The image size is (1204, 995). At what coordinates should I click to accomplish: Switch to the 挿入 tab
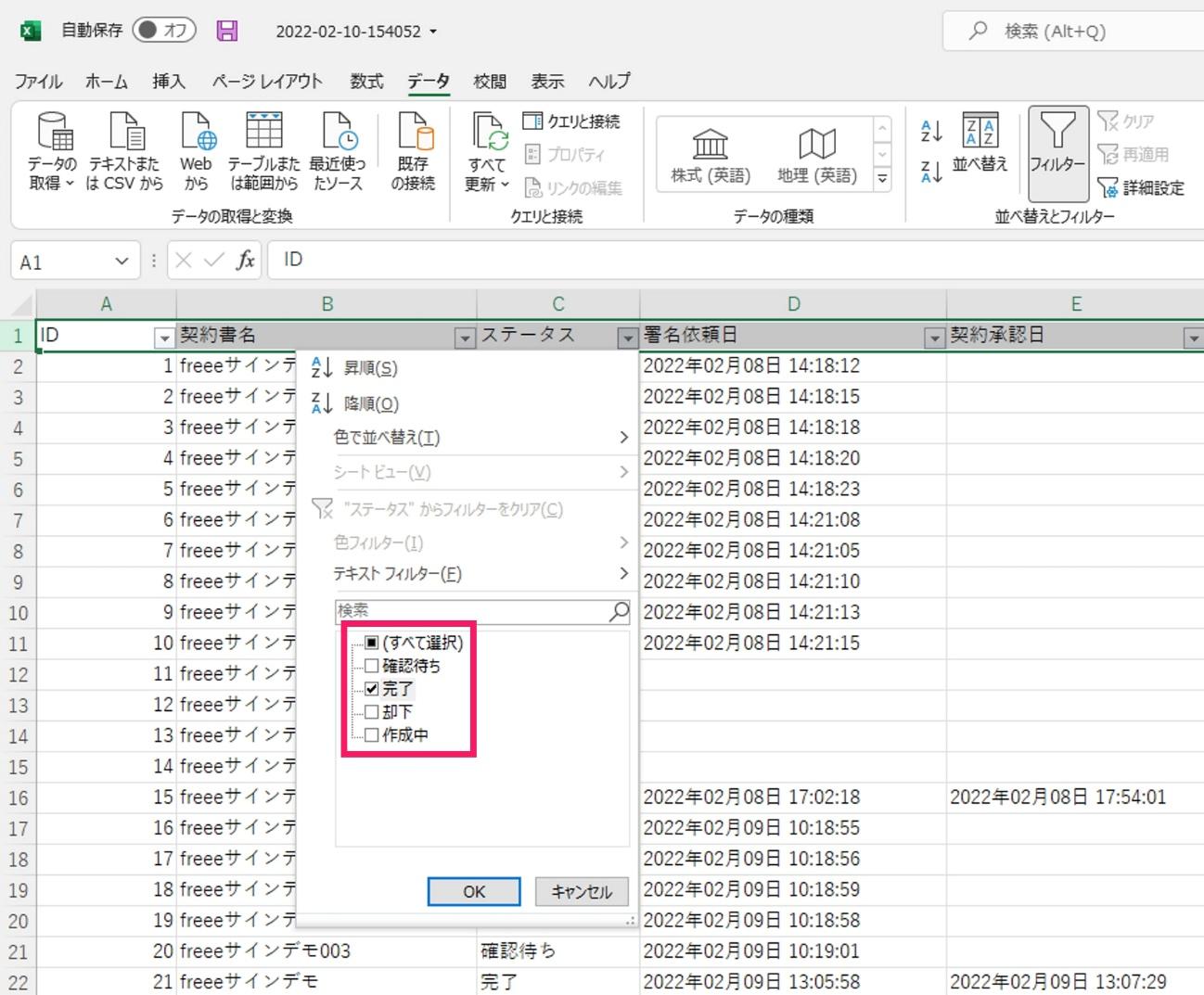click(x=169, y=82)
